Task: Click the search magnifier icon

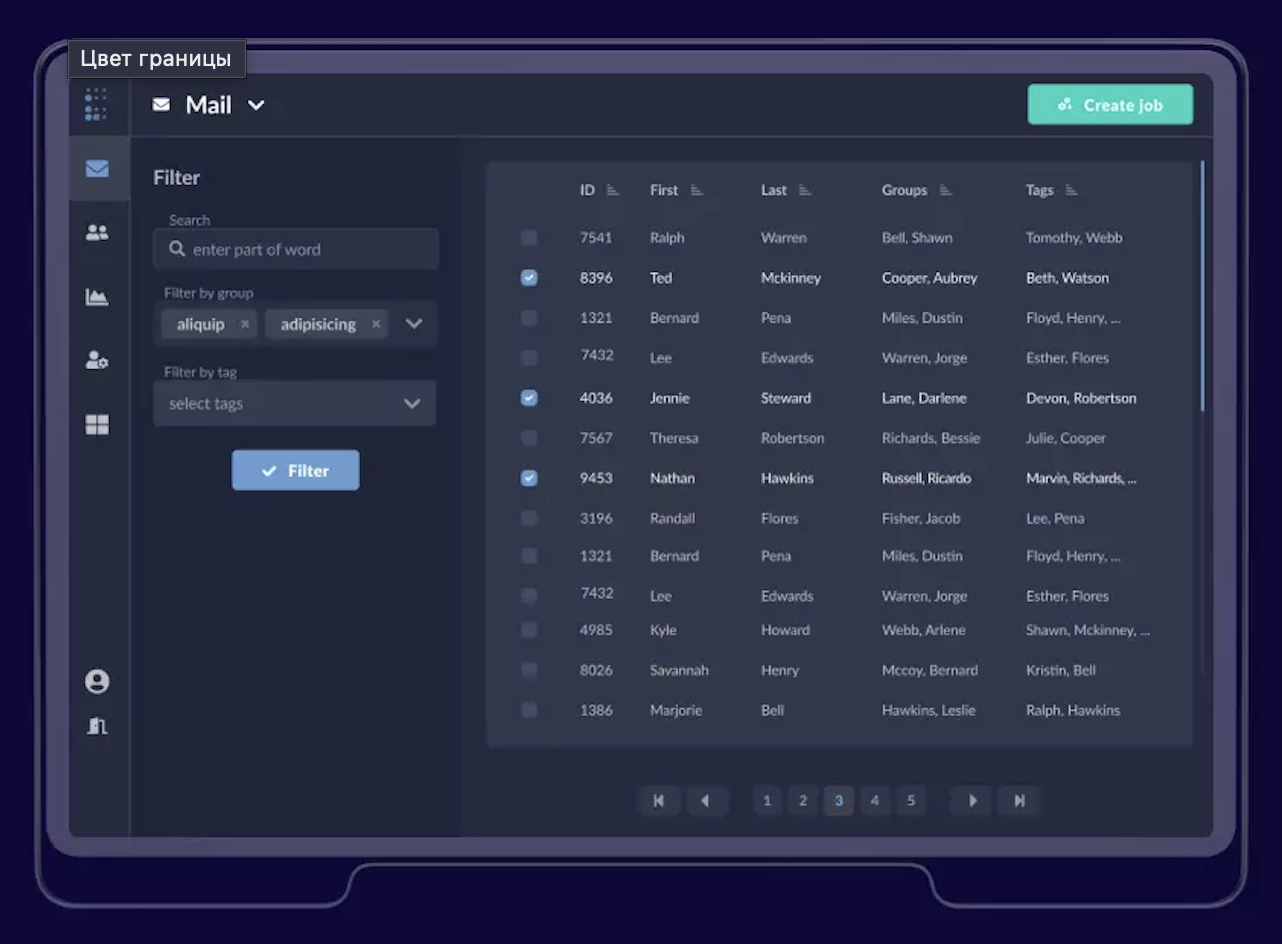Action: pyautogui.click(x=177, y=249)
